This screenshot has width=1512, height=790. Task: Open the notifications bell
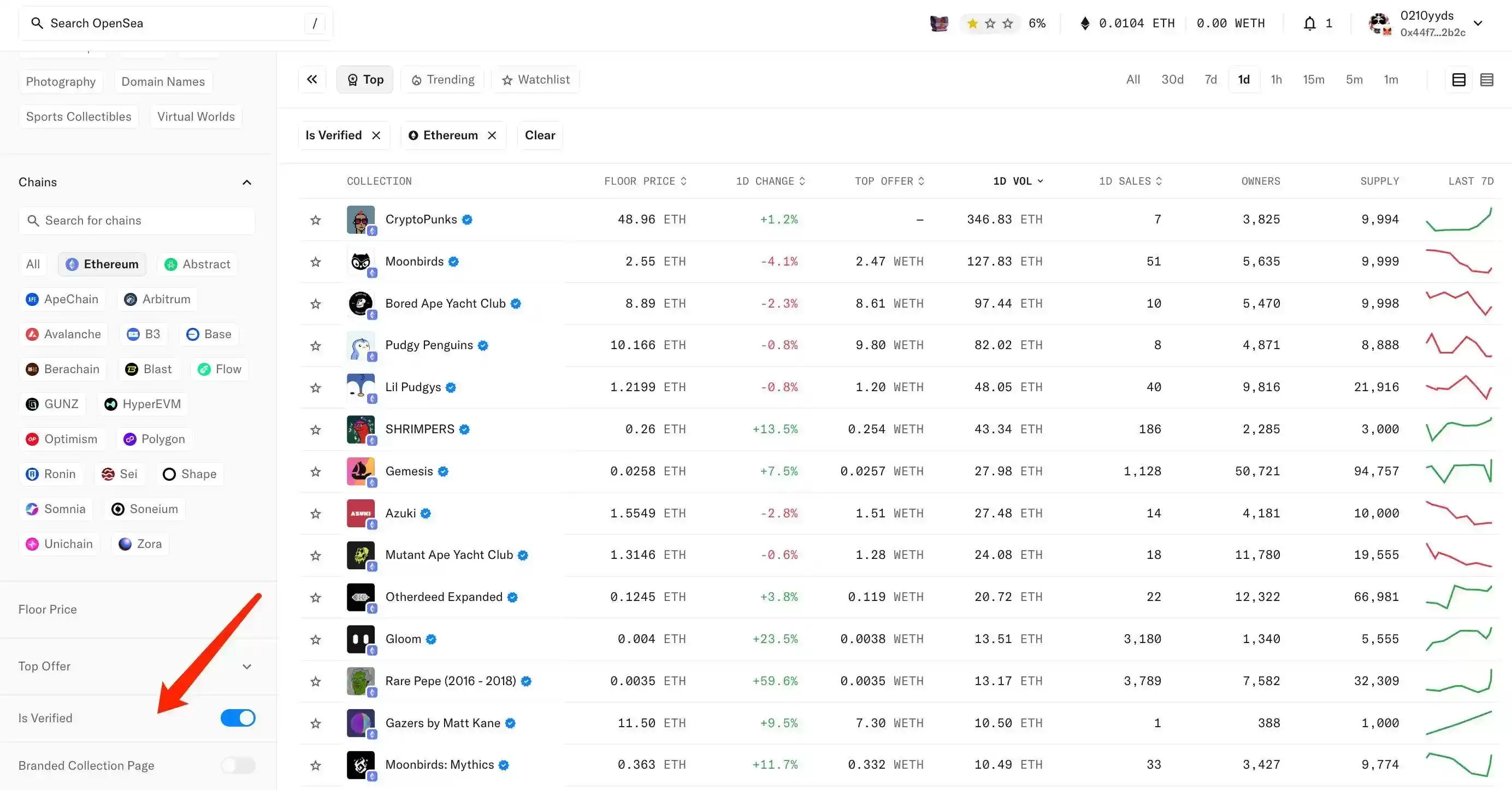click(1309, 23)
